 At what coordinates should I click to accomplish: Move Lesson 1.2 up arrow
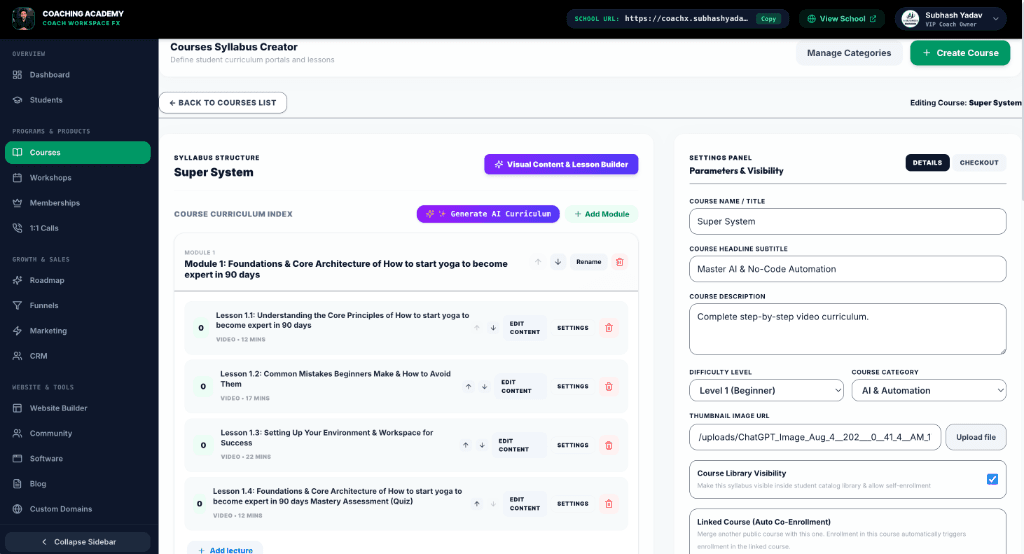(x=468, y=387)
